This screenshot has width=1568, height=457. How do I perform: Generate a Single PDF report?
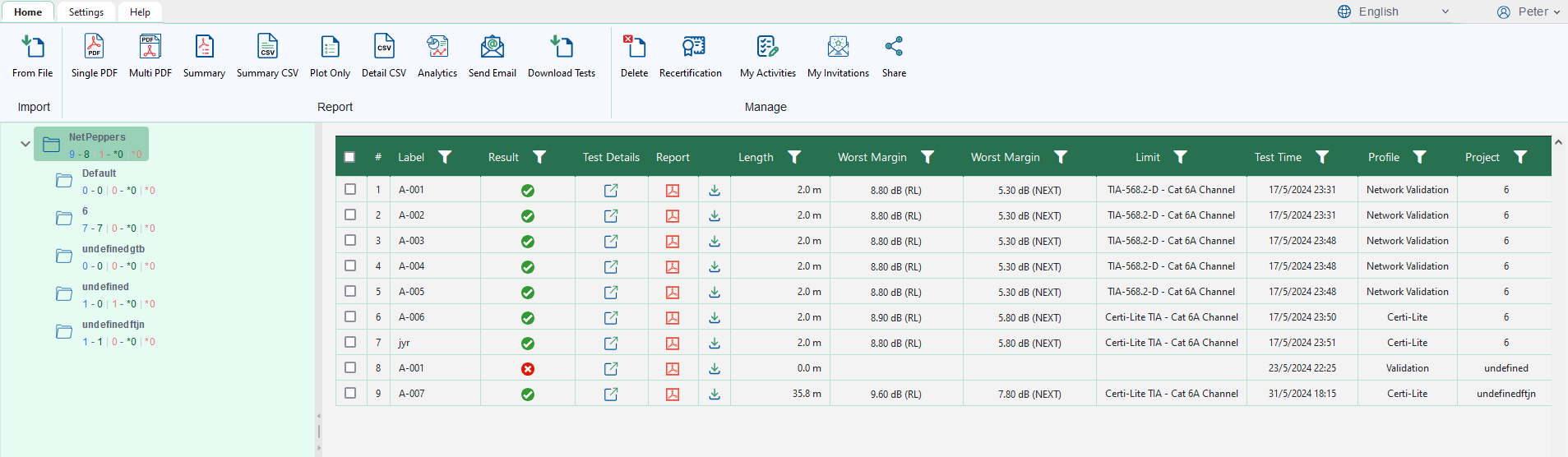click(x=95, y=48)
